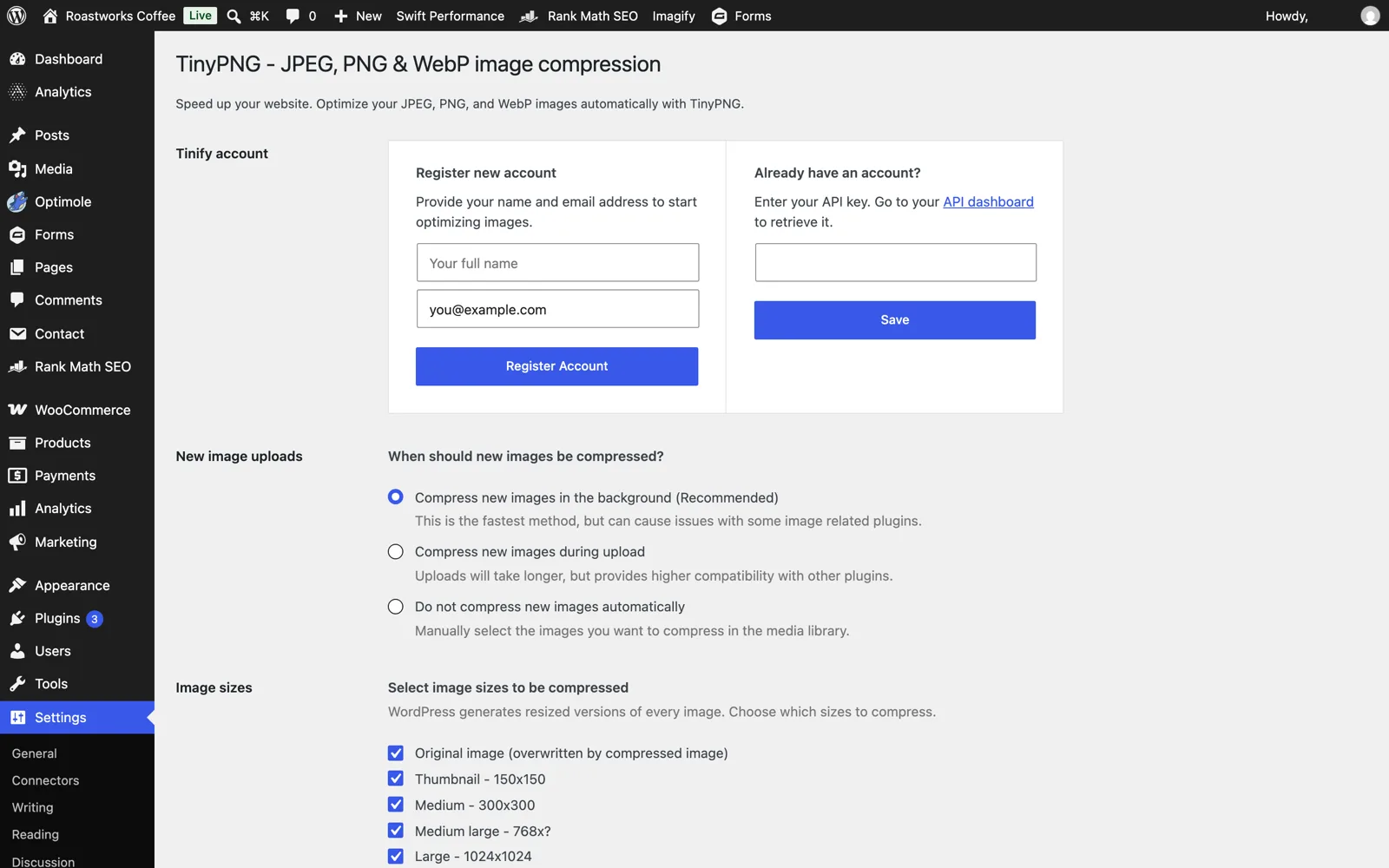Focus the API key input field
1389x868 pixels.
(895, 262)
